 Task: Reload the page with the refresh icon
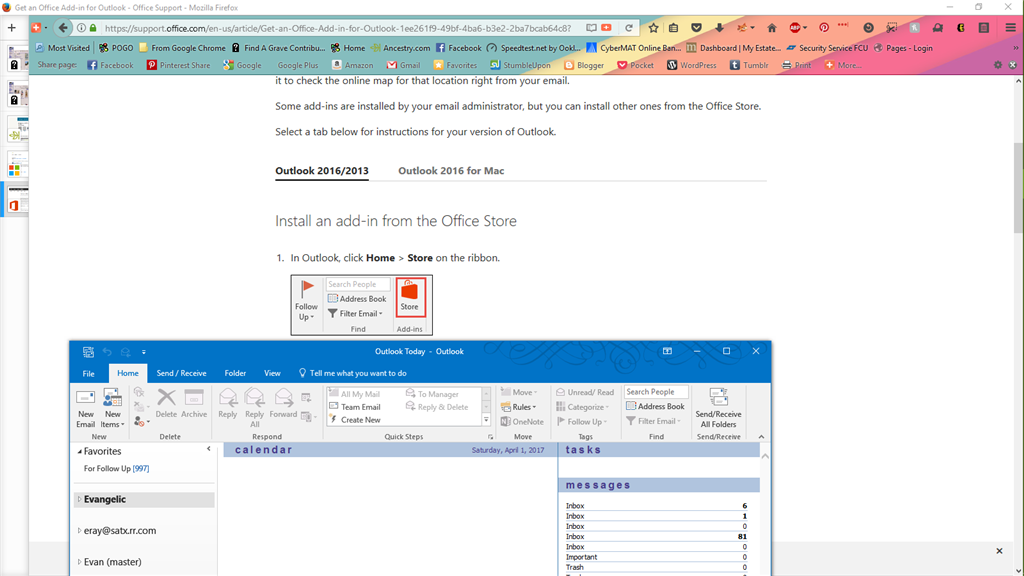[628, 28]
